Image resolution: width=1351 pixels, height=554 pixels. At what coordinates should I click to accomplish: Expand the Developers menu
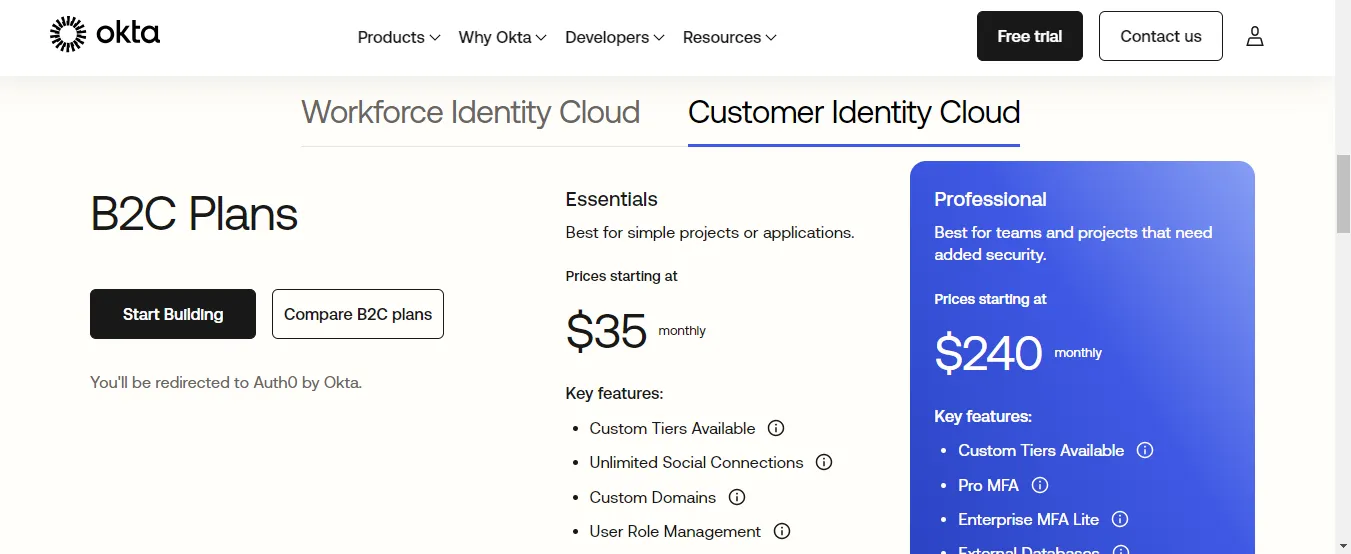coord(614,37)
